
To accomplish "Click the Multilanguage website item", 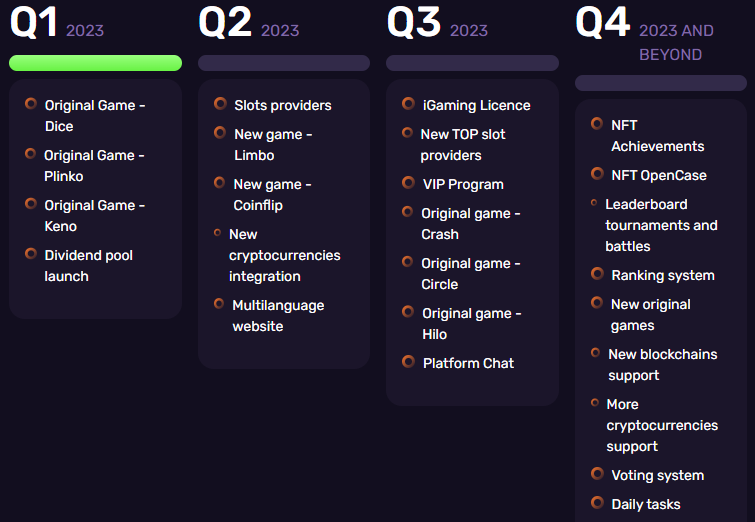I will (278, 316).
